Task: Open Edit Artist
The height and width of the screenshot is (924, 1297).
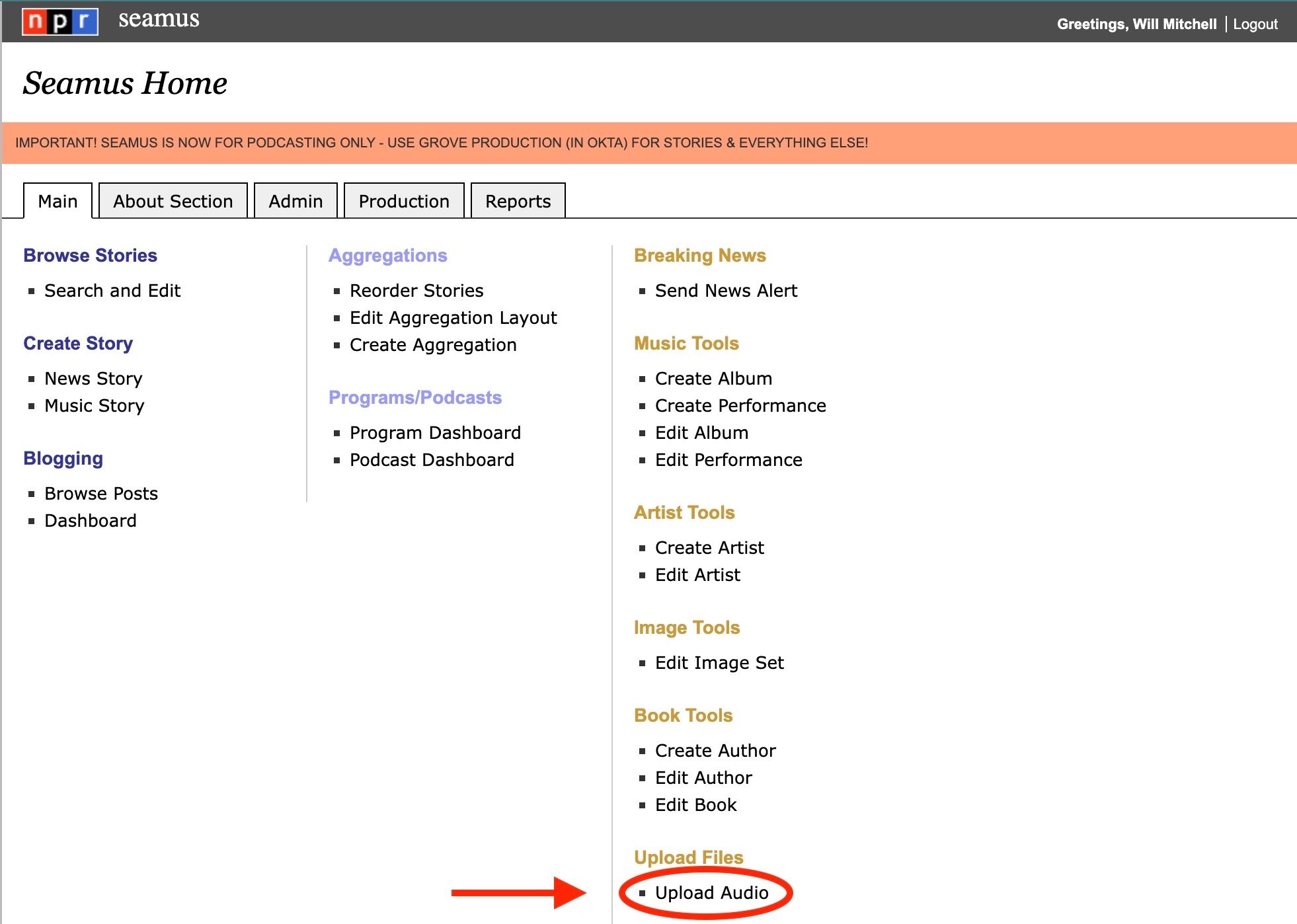Action: (697, 575)
